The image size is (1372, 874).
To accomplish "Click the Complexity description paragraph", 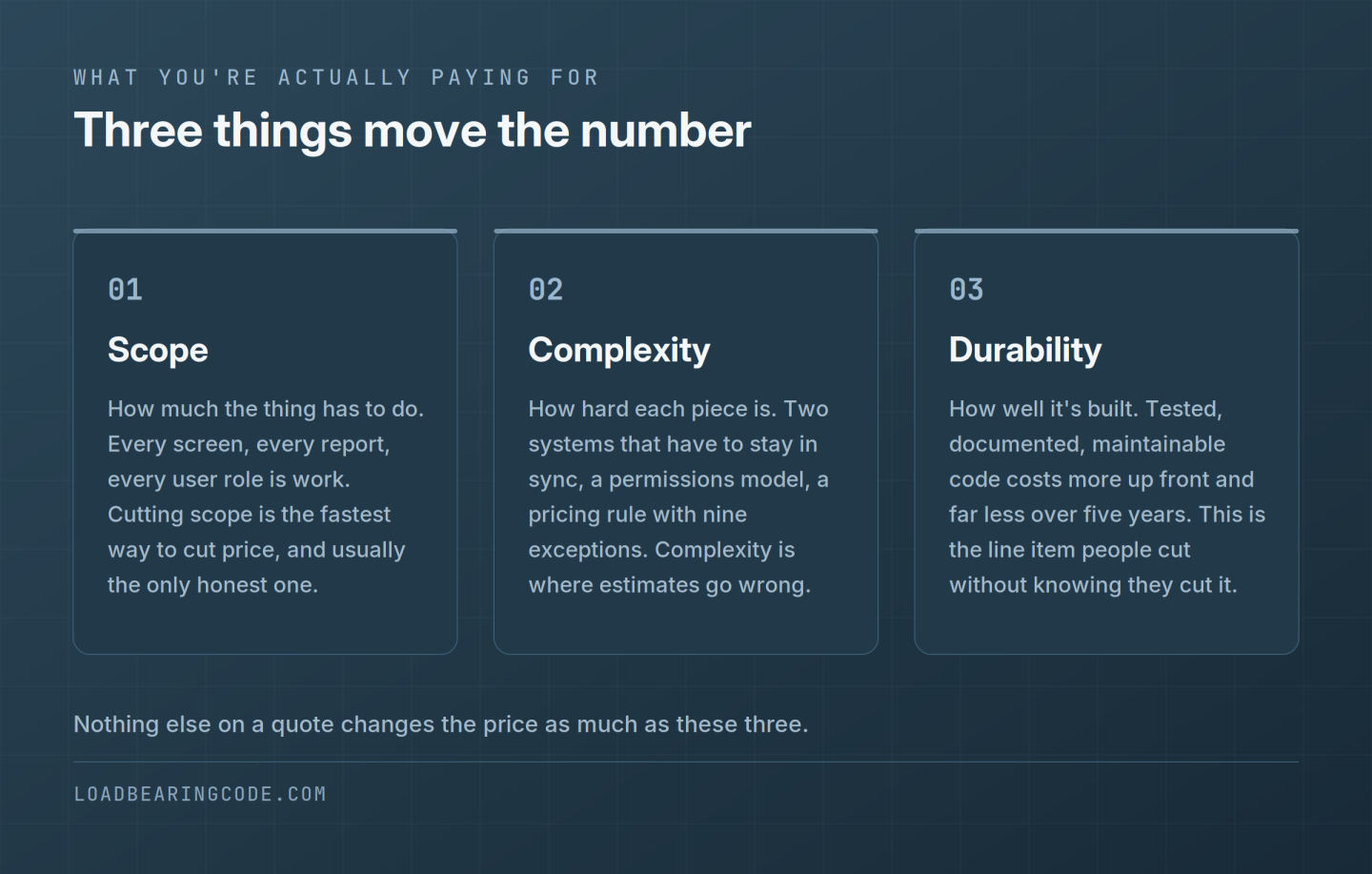I will pos(678,497).
